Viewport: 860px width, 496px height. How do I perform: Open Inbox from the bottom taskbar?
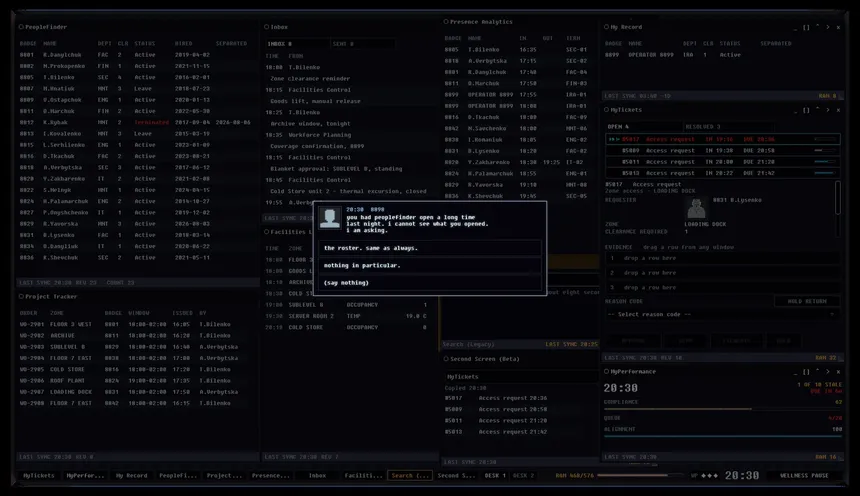point(317,476)
